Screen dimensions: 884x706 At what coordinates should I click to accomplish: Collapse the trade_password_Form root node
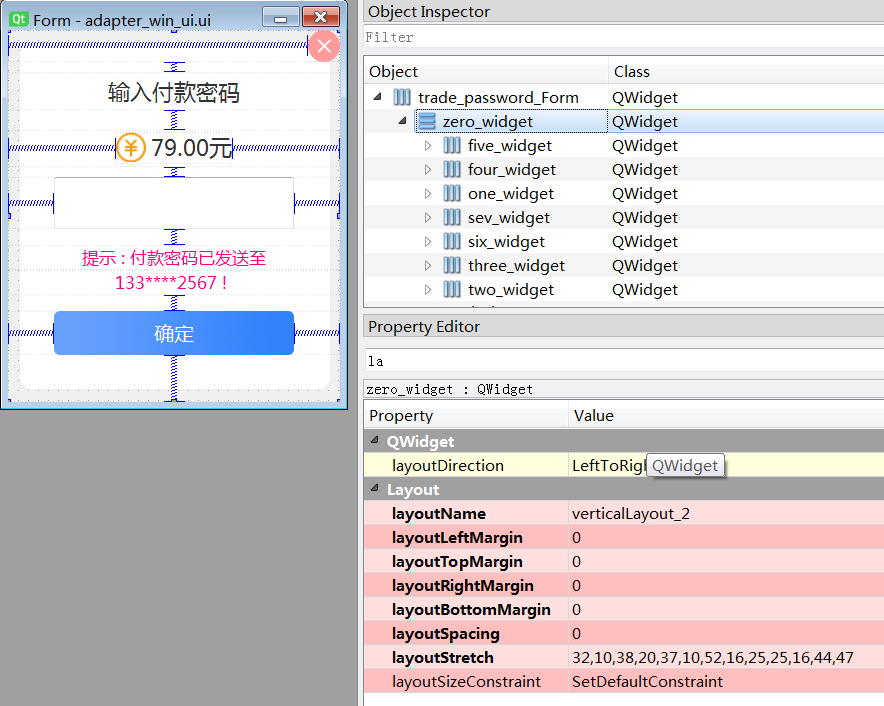[379, 97]
